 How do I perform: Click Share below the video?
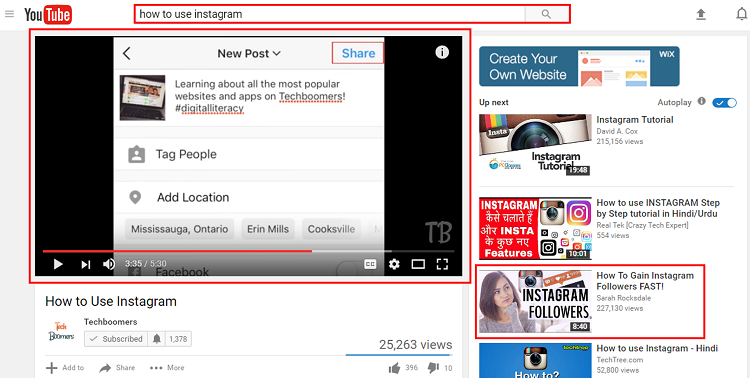(x=117, y=367)
